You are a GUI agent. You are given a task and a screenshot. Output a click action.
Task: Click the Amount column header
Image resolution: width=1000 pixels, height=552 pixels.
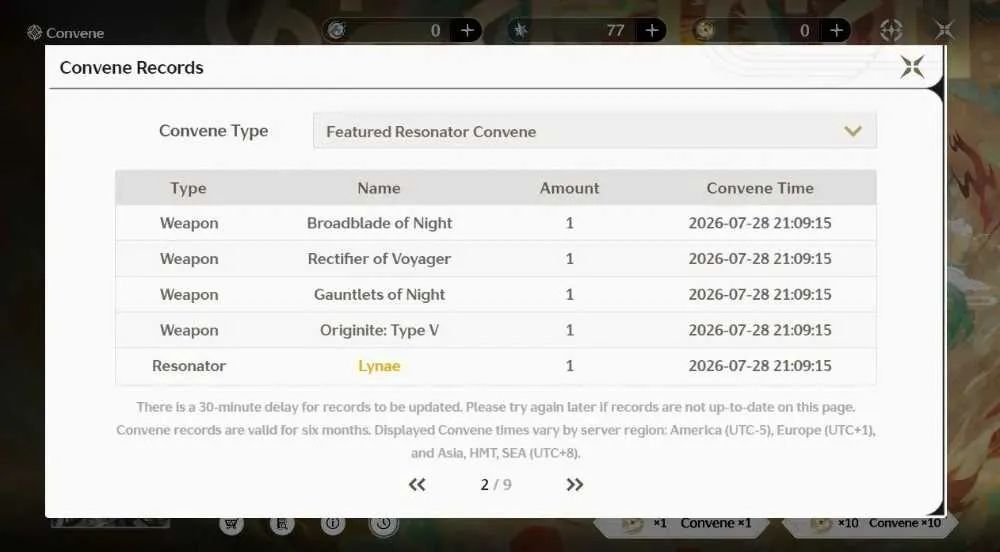tap(570, 188)
